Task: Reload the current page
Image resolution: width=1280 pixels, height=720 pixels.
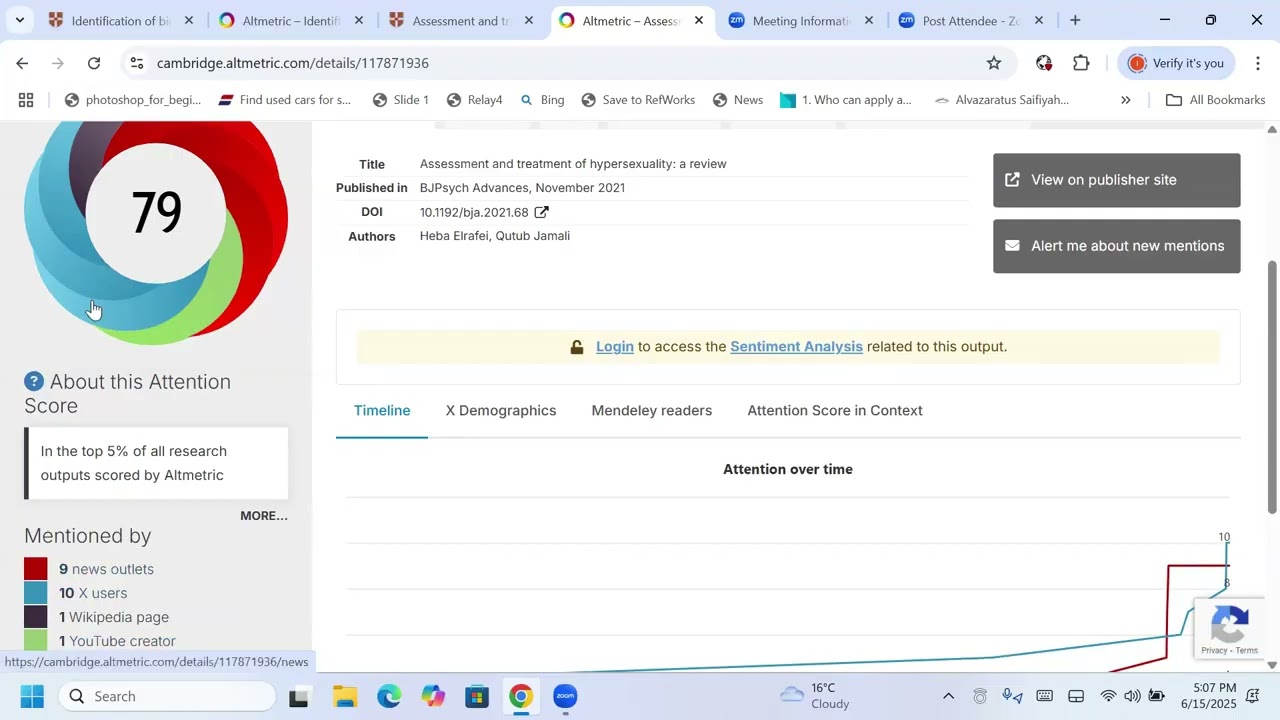Action: [94, 63]
